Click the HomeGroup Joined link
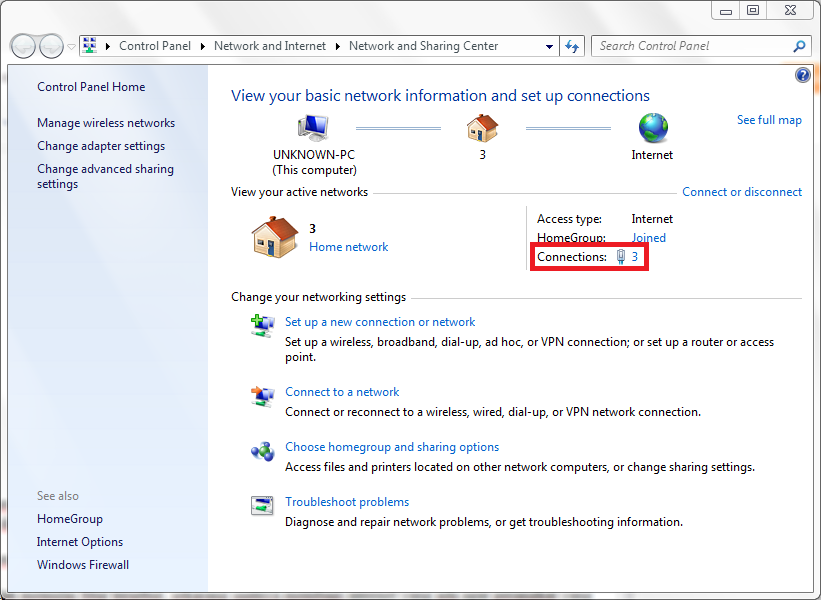Image resolution: width=821 pixels, height=600 pixels. pos(649,238)
